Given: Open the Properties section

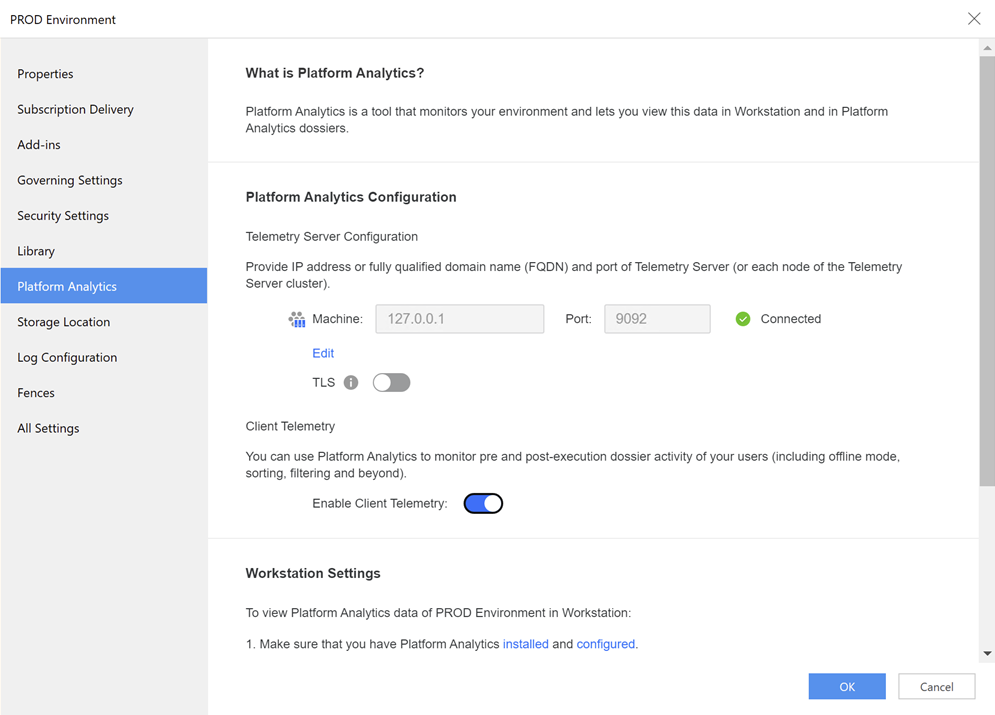Looking at the screenshot, I should point(45,74).
